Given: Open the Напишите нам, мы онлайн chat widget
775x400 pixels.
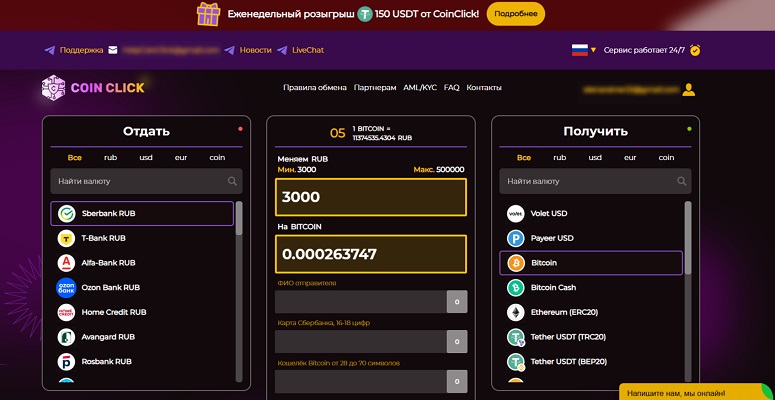Looking at the screenshot, I should 697,393.
